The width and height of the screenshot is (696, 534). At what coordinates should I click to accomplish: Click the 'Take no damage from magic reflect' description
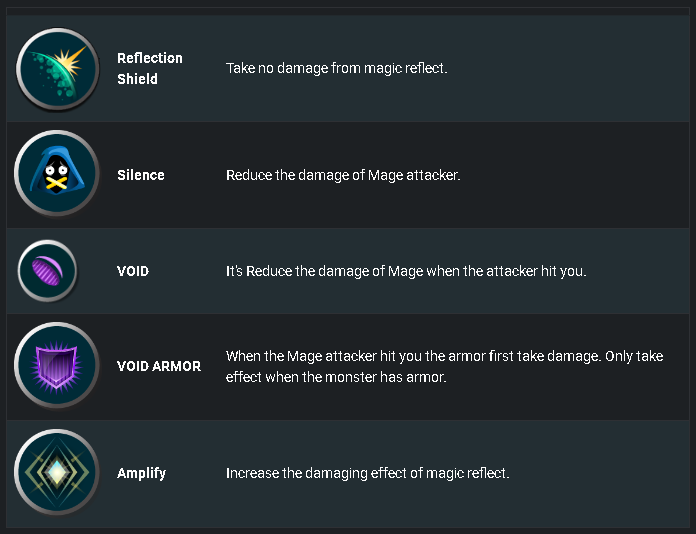pos(336,68)
